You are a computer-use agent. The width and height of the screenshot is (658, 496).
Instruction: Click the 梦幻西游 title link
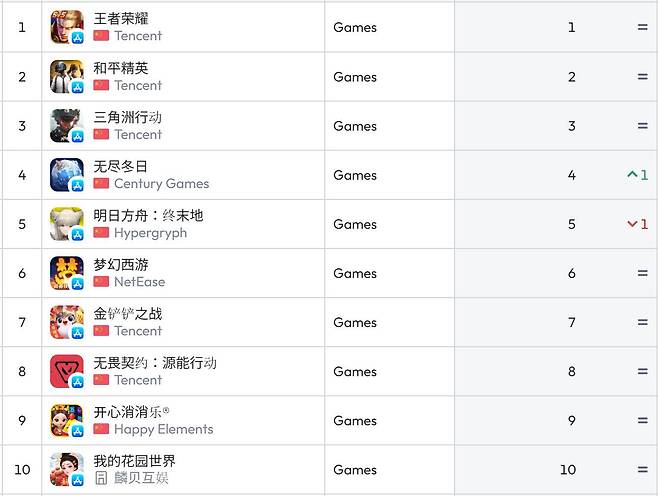(121, 264)
